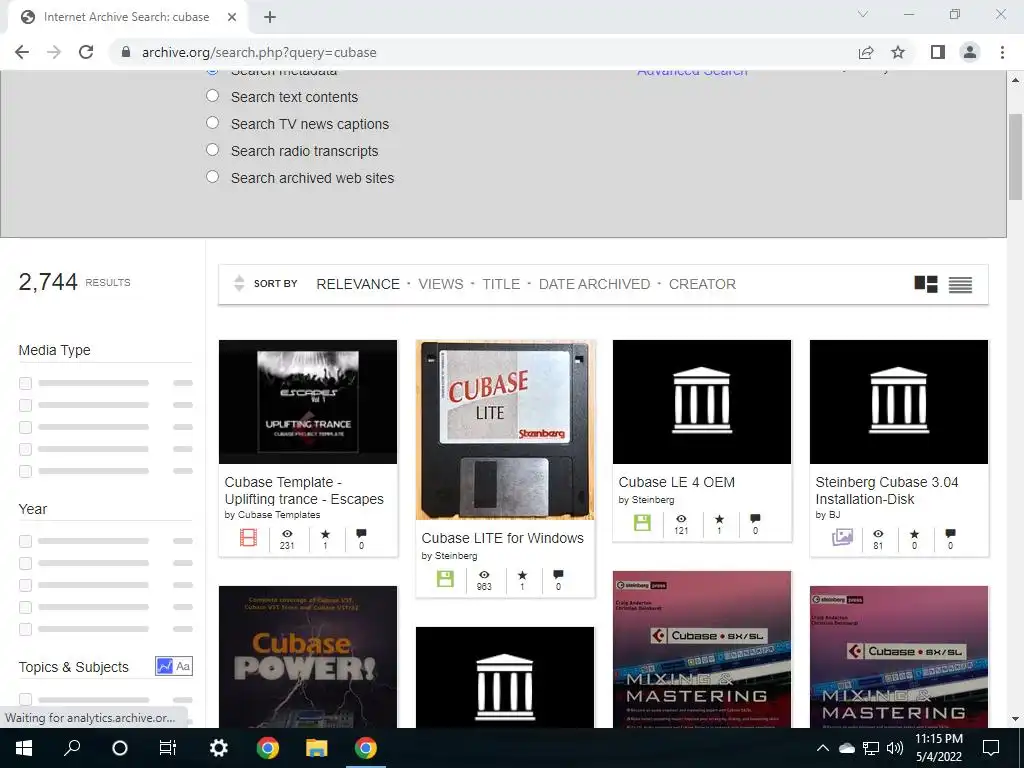Select Search text contents option
The height and width of the screenshot is (768, 1024).
tap(212, 96)
